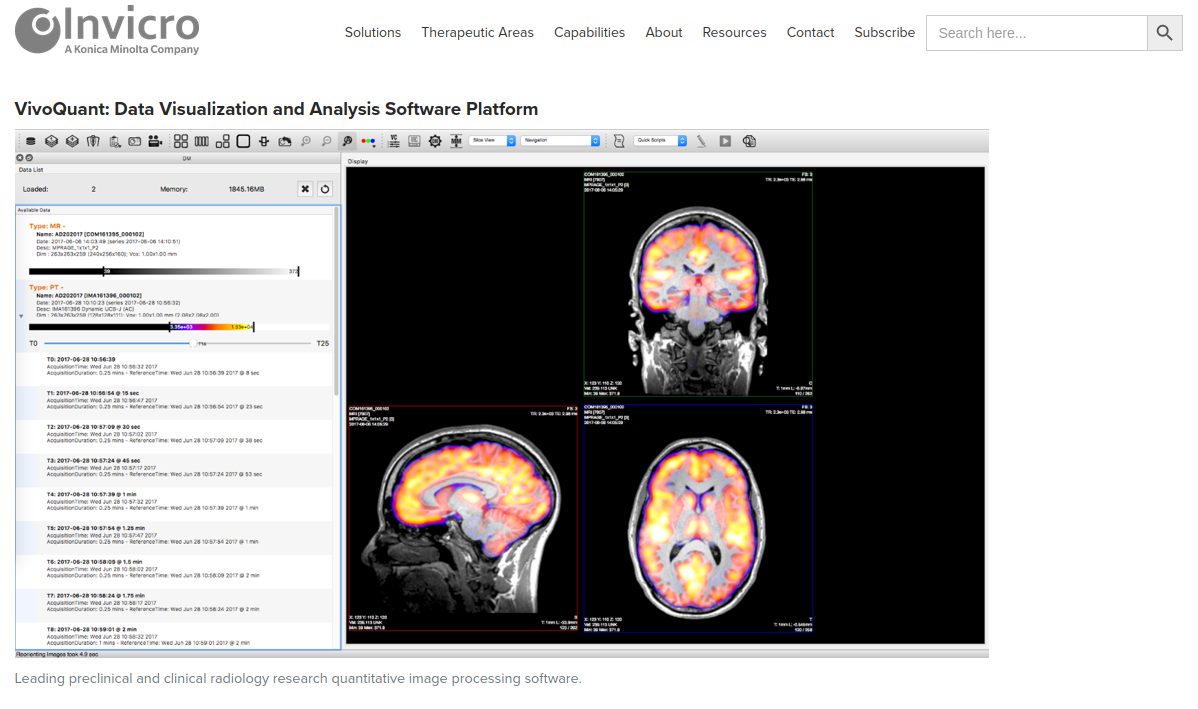This screenshot has width=1198, height=709.
Task: Select frame T8 @ 2 min
Action: 176,636
